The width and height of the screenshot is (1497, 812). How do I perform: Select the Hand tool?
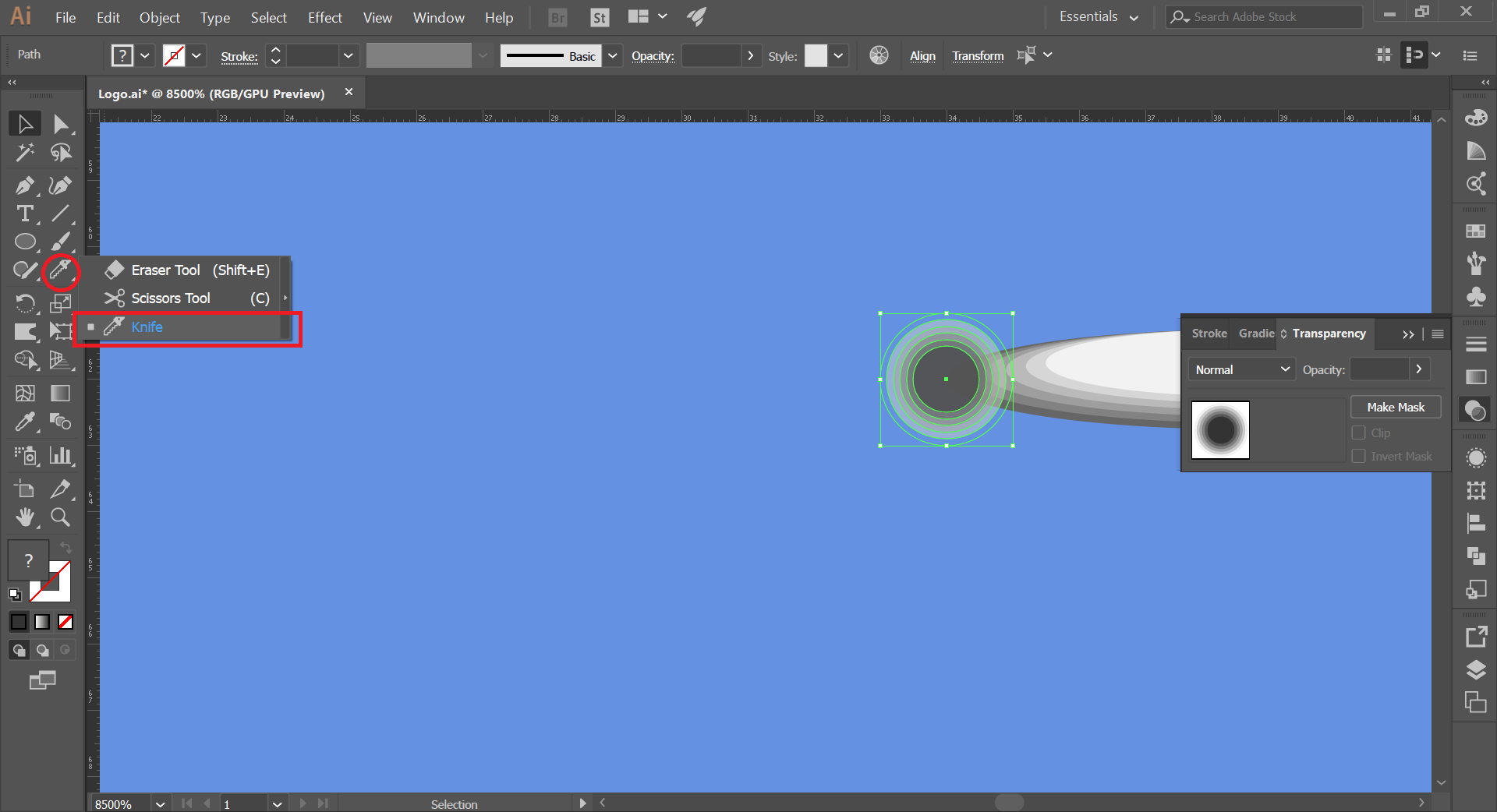tap(25, 517)
